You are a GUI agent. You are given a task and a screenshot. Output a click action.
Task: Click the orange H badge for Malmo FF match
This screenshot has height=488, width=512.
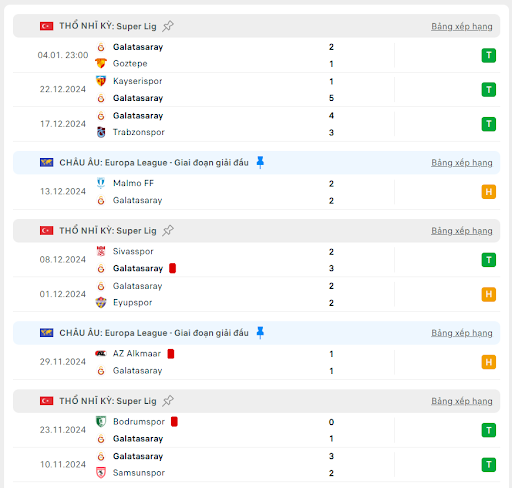pyautogui.click(x=489, y=192)
